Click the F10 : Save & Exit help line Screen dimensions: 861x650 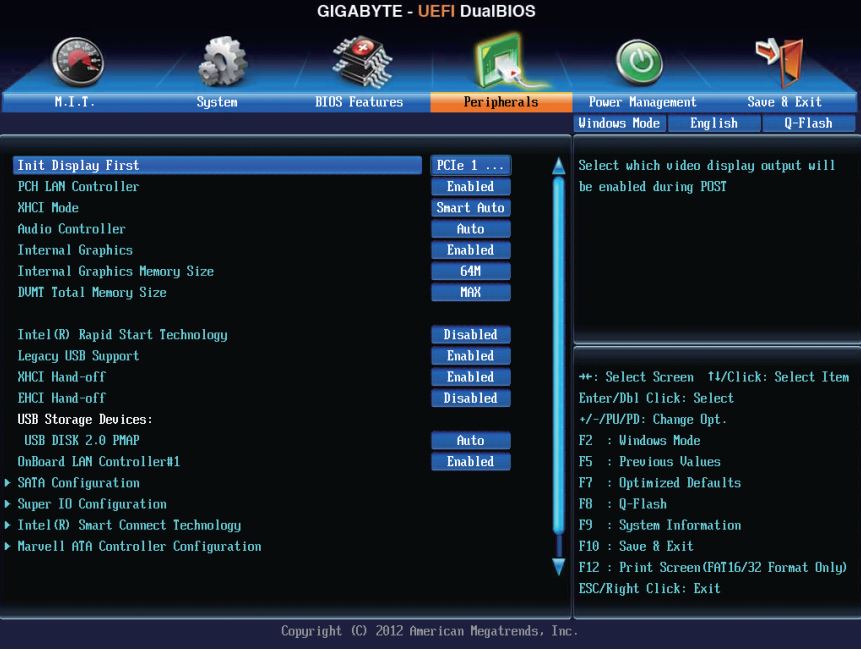pos(636,546)
